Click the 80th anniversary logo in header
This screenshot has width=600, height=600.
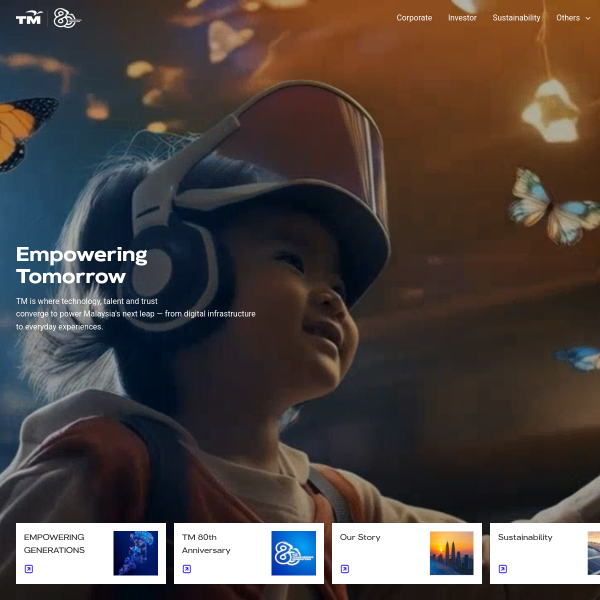67,18
